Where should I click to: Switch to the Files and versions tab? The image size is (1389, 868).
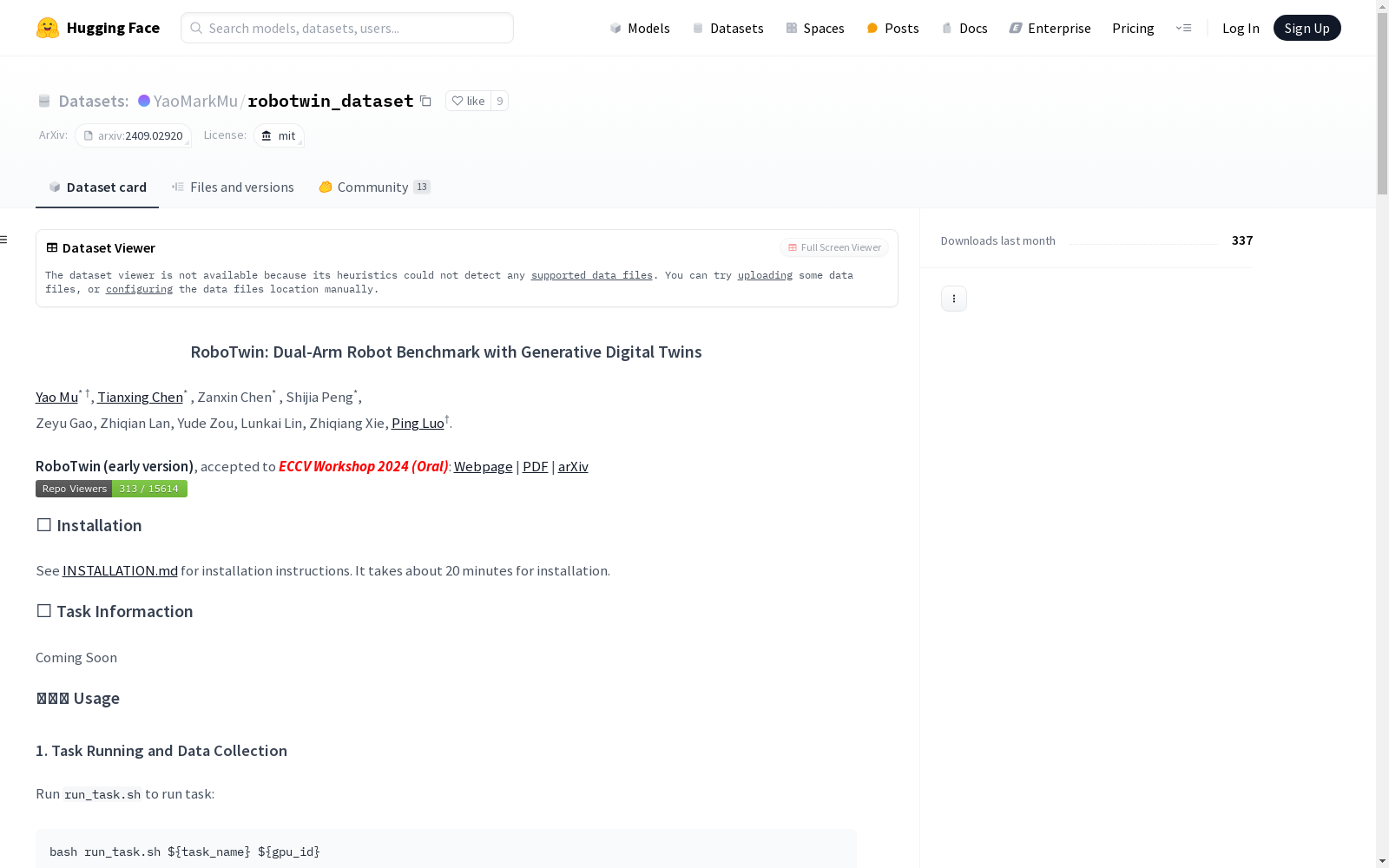tap(233, 187)
